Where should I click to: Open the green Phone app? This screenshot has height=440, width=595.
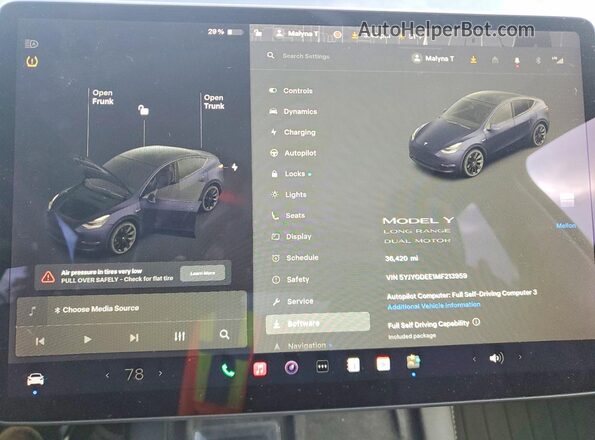click(228, 370)
